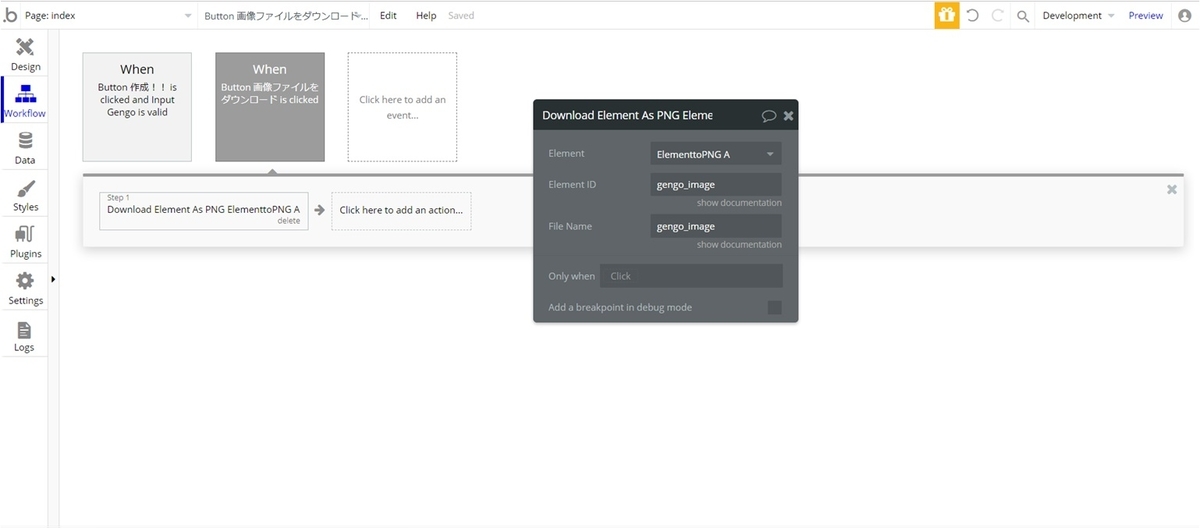Click the undo arrow icon
The width and height of the screenshot is (1200, 528).
click(x=972, y=16)
